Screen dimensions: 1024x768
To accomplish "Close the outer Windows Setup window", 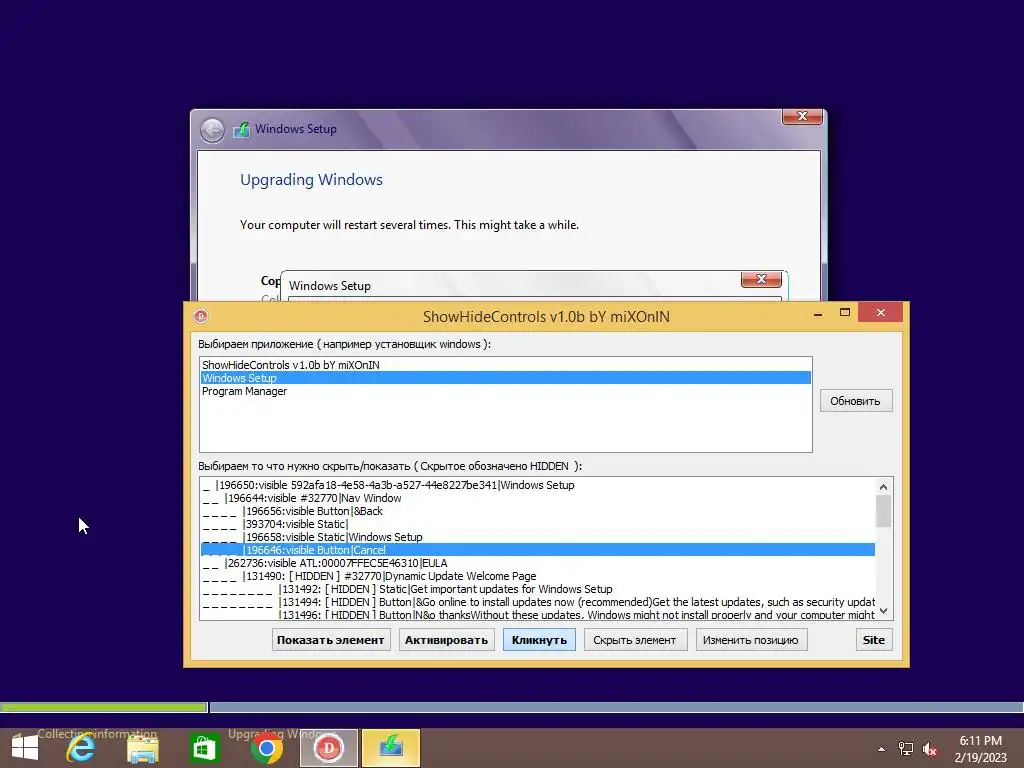I will 803,116.
